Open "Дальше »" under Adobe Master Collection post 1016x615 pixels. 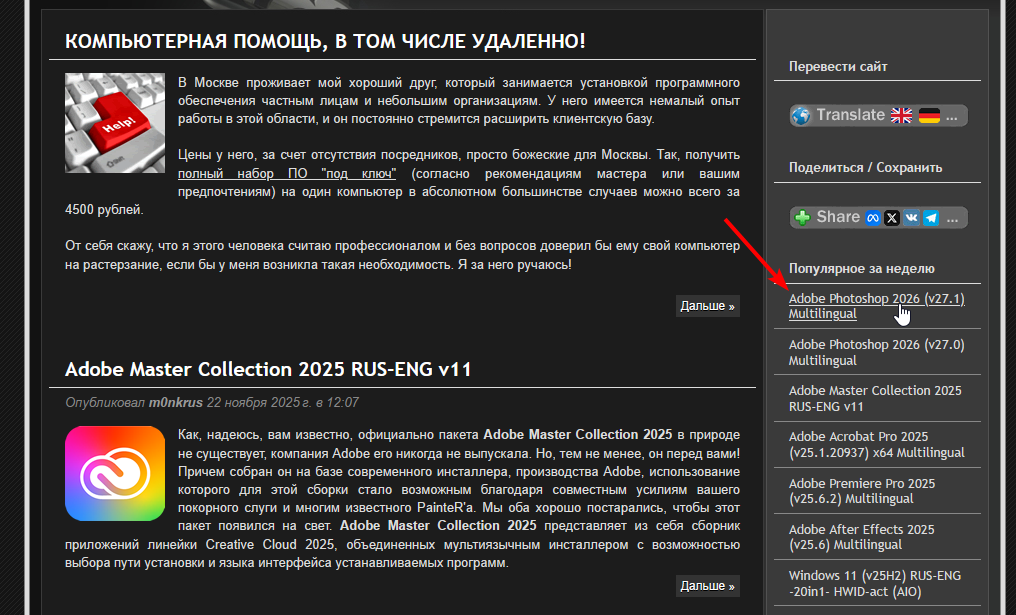point(708,586)
